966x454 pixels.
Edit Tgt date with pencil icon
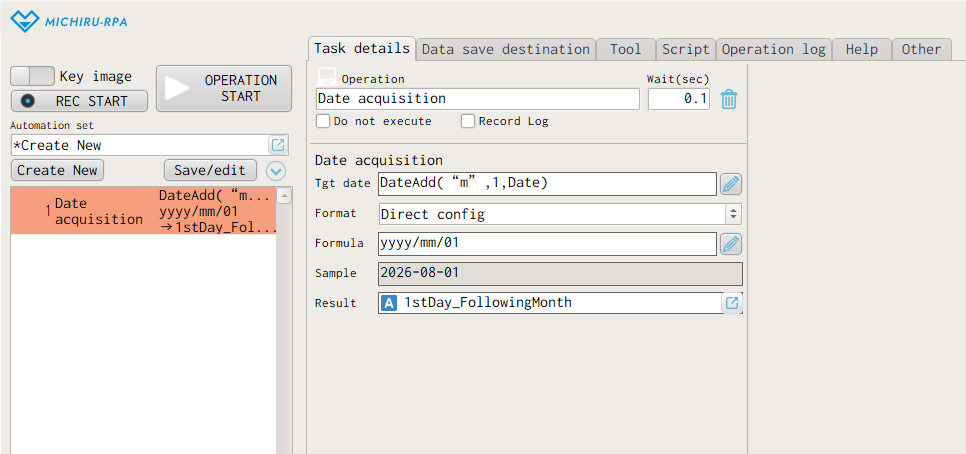coord(731,184)
